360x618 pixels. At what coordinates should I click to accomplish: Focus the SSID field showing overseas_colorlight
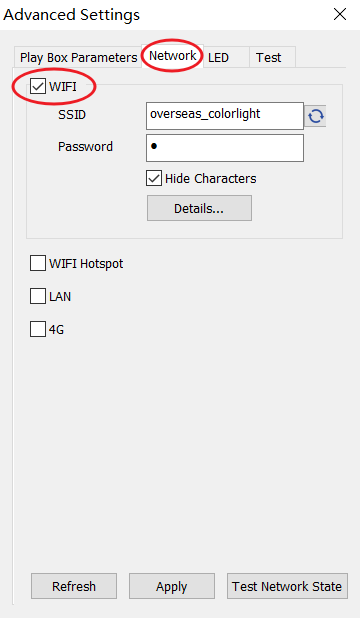click(225, 116)
